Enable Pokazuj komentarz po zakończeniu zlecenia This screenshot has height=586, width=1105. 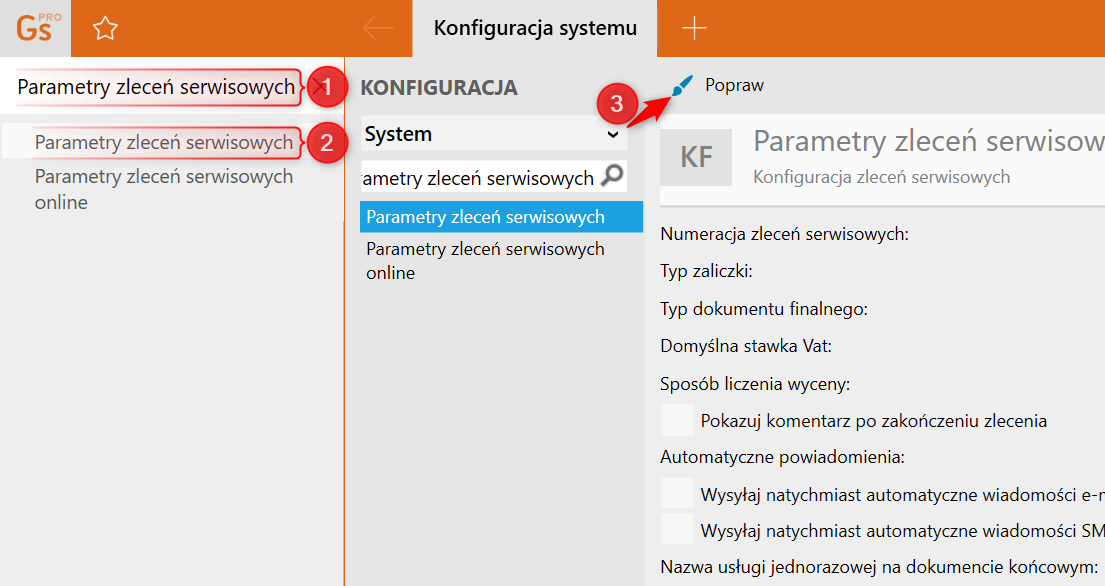(x=677, y=420)
